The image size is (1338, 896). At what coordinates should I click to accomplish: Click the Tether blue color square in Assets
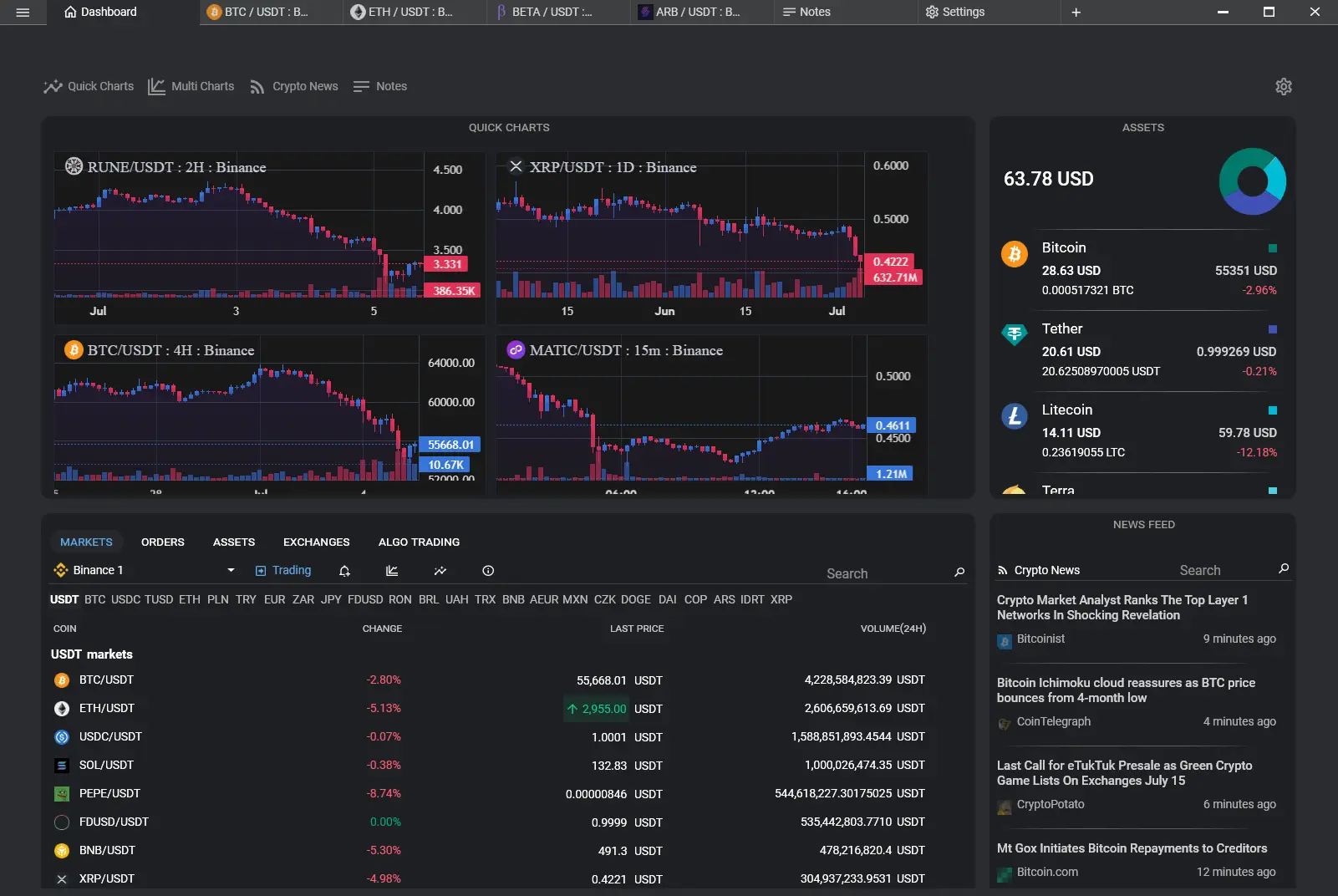click(x=1273, y=329)
